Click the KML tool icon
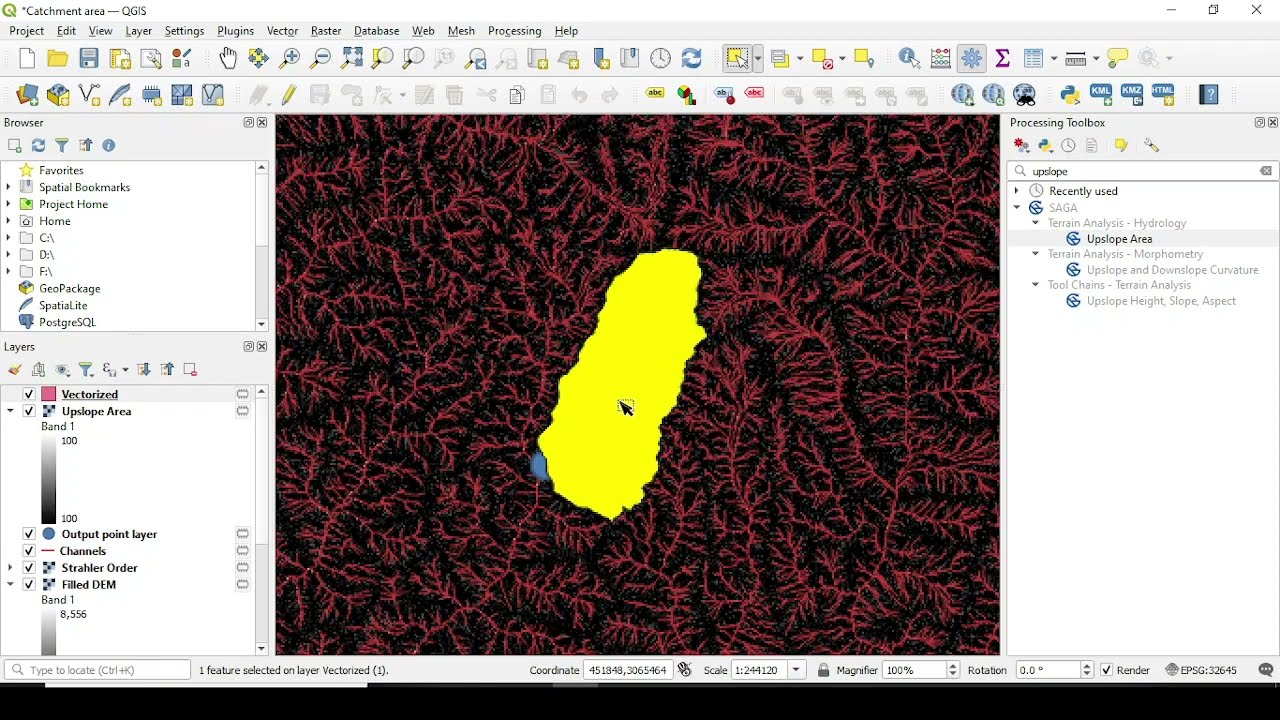This screenshot has height=720, width=1280. point(1101,95)
